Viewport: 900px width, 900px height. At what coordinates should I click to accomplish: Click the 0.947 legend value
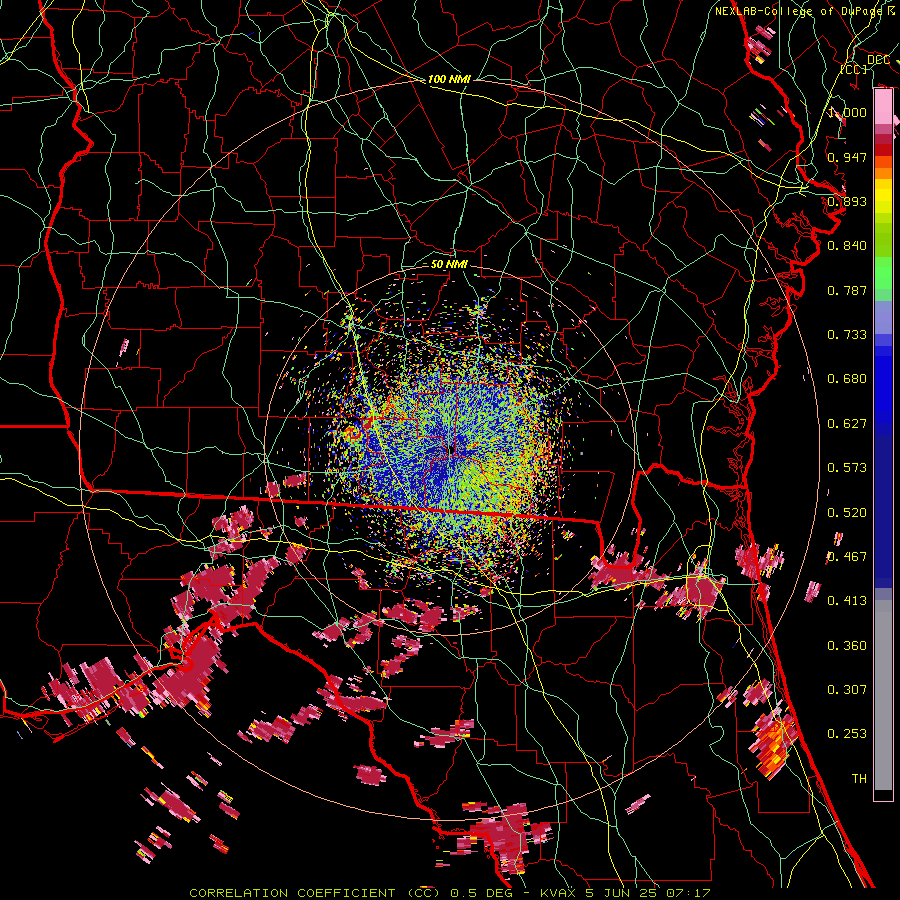click(x=847, y=157)
